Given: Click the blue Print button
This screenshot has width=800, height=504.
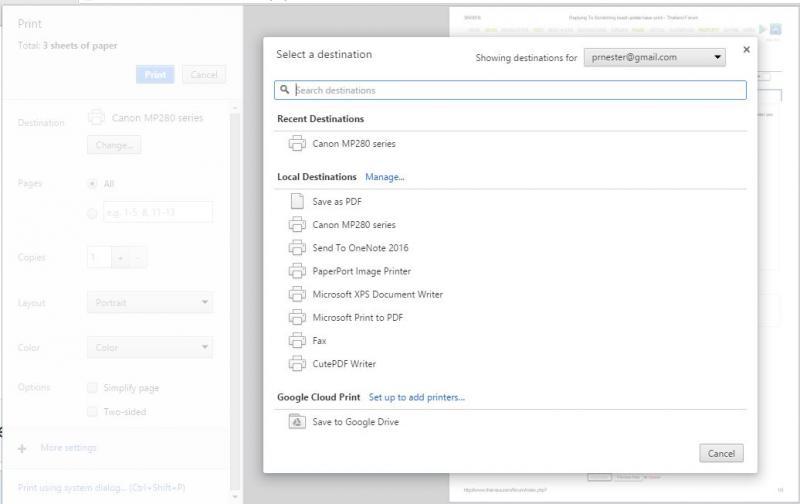Looking at the screenshot, I should point(155,74).
